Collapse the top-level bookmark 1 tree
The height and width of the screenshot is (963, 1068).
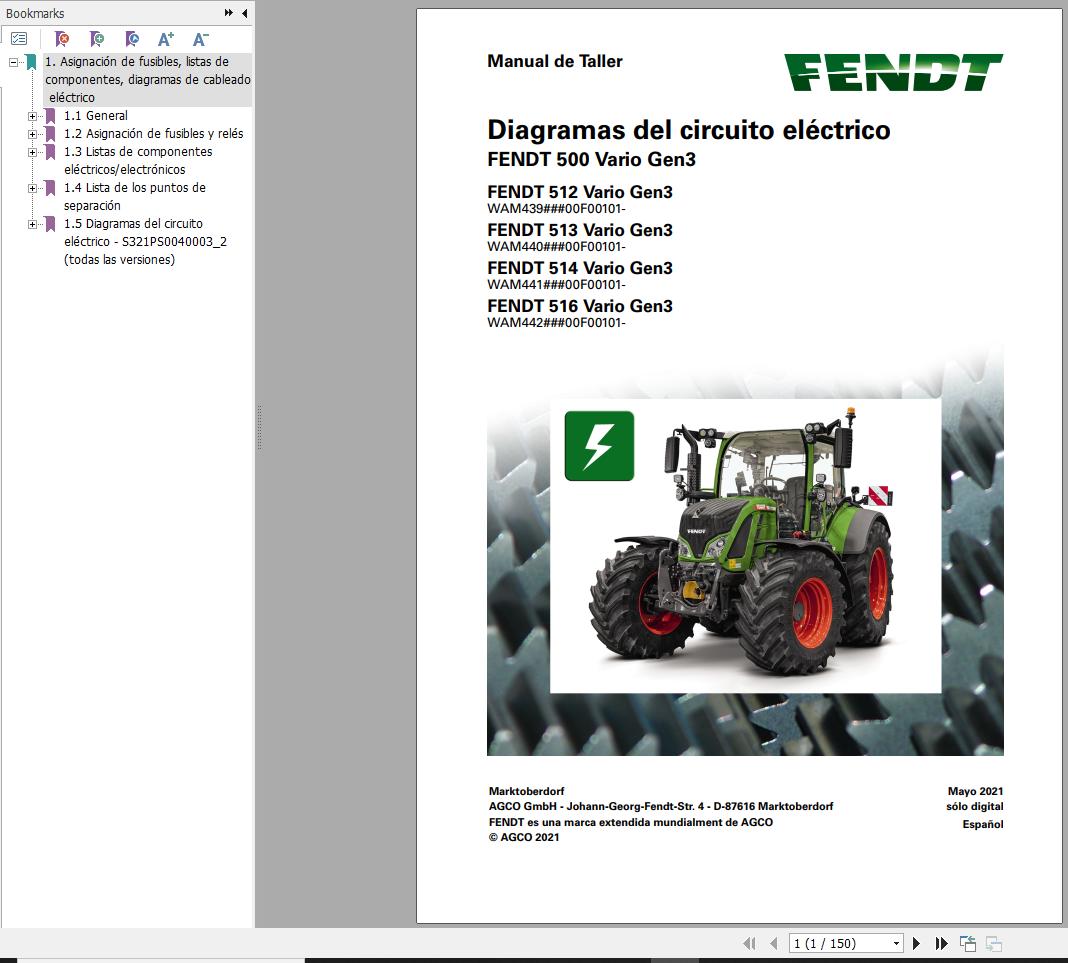(x=13, y=62)
